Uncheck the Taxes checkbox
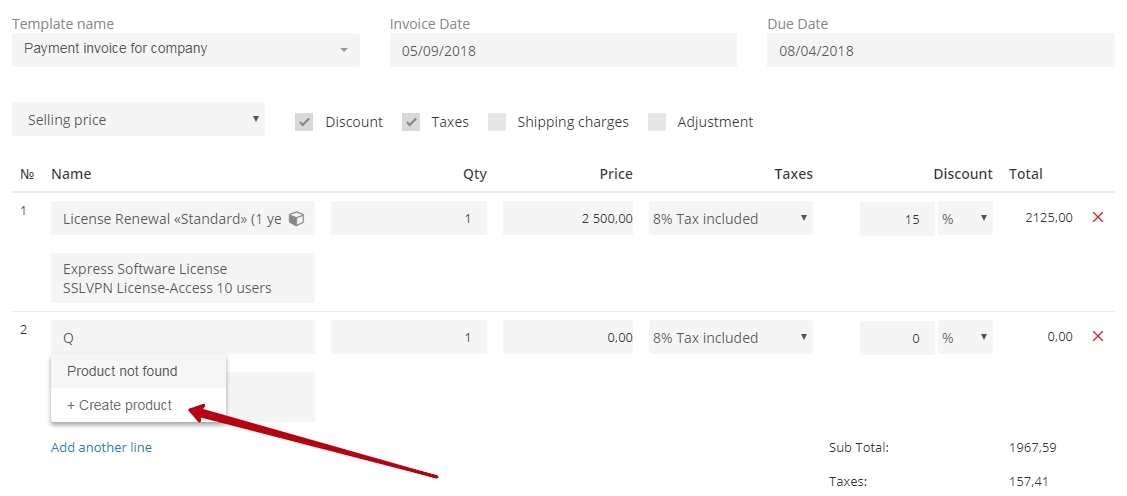The width and height of the screenshot is (1127, 496). click(411, 122)
